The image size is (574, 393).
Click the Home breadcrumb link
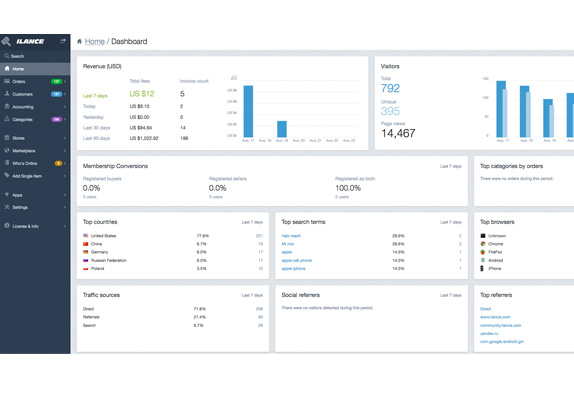click(95, 41)
